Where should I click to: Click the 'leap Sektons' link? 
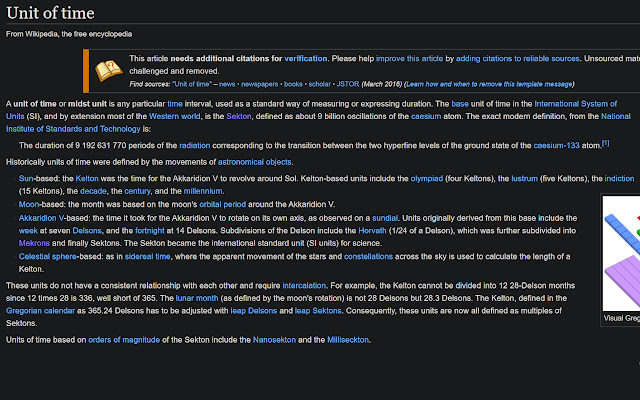point(318,311)
